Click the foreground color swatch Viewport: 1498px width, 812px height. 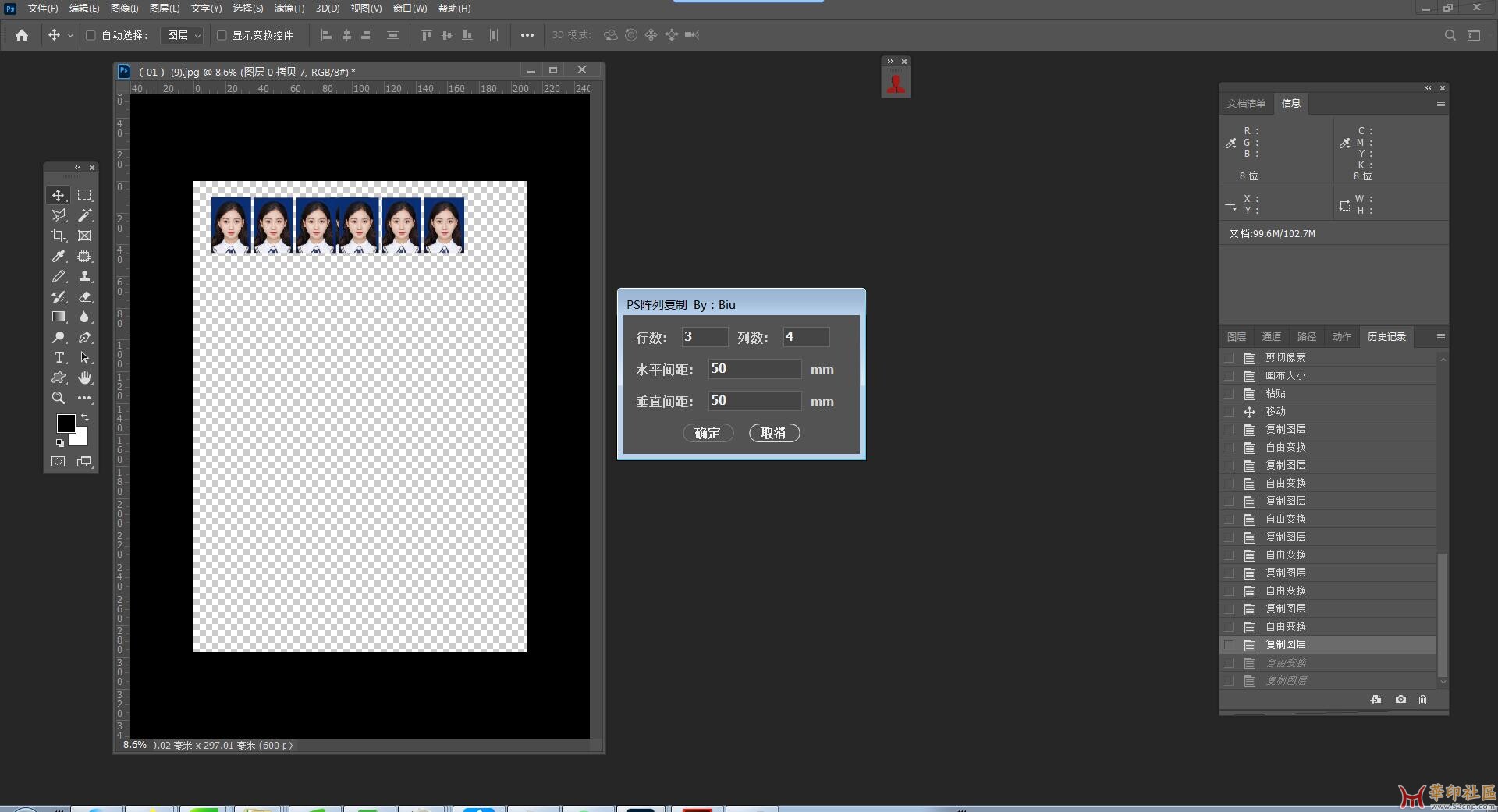coord(66,423)
